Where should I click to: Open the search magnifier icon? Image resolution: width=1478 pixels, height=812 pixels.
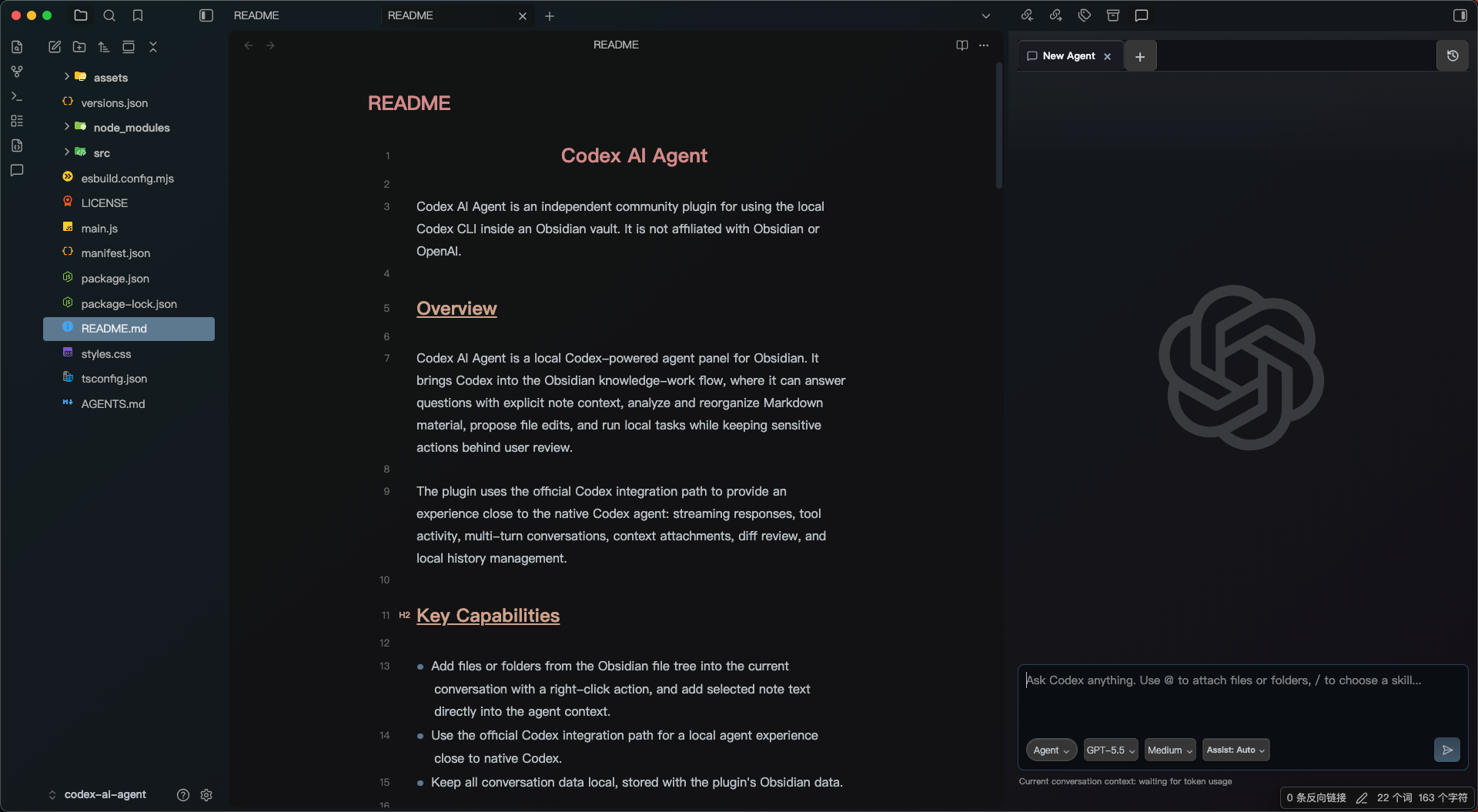click(109, 15)
